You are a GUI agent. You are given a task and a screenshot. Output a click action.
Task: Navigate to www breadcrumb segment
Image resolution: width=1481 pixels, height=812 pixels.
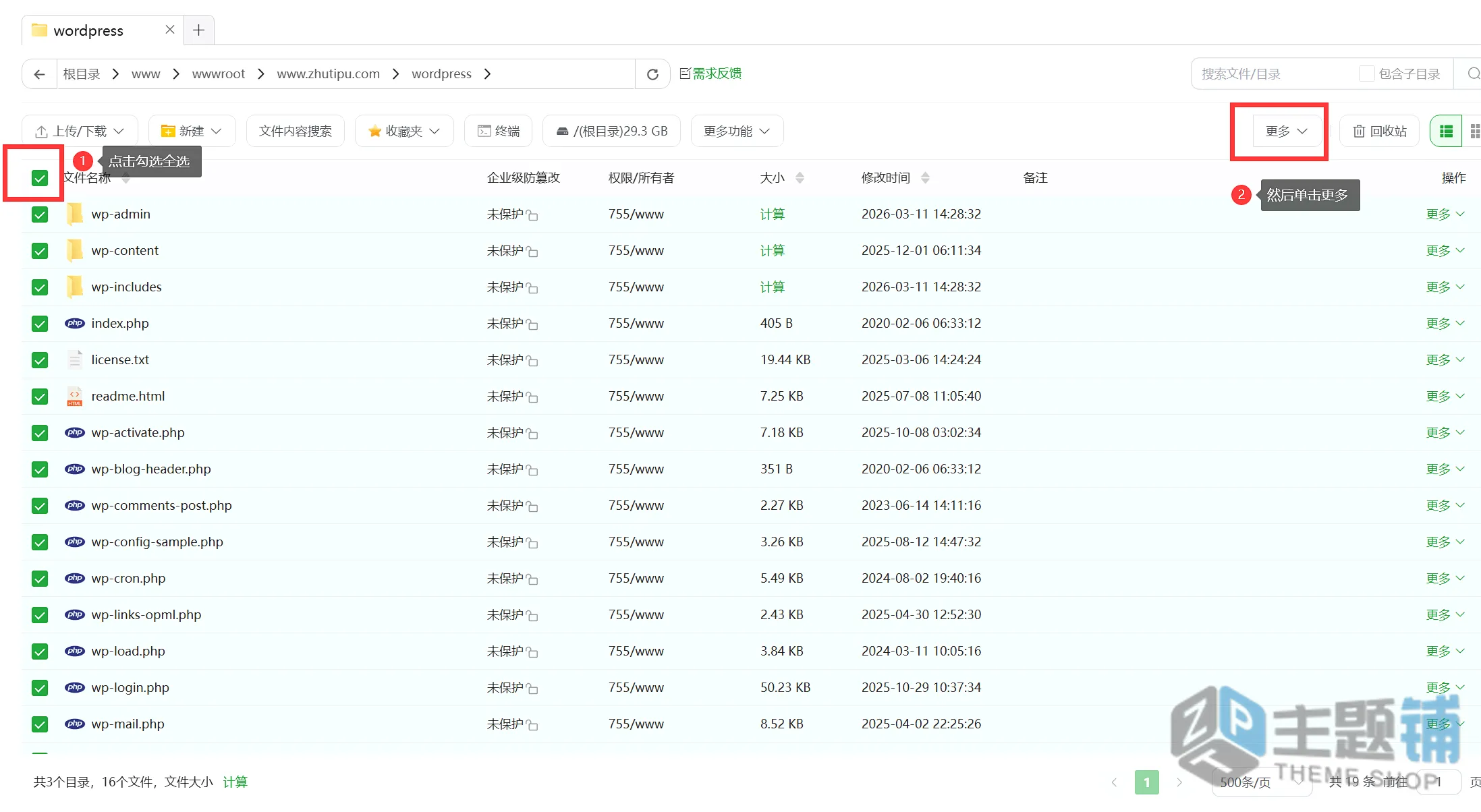(146, 74)
